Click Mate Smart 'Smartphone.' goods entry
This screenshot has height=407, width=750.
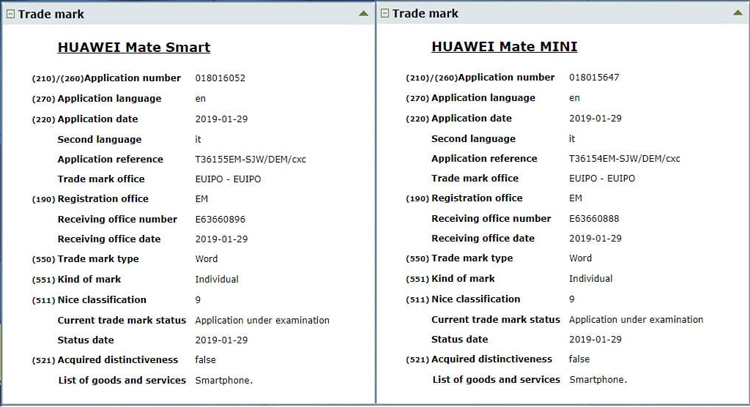[x=224, y=381]
